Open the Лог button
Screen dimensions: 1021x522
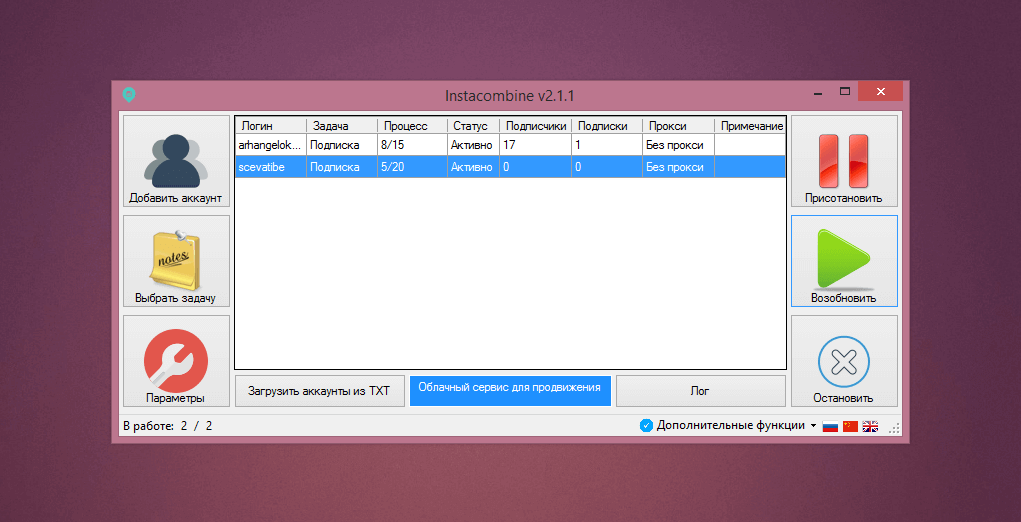click(701, 391)
